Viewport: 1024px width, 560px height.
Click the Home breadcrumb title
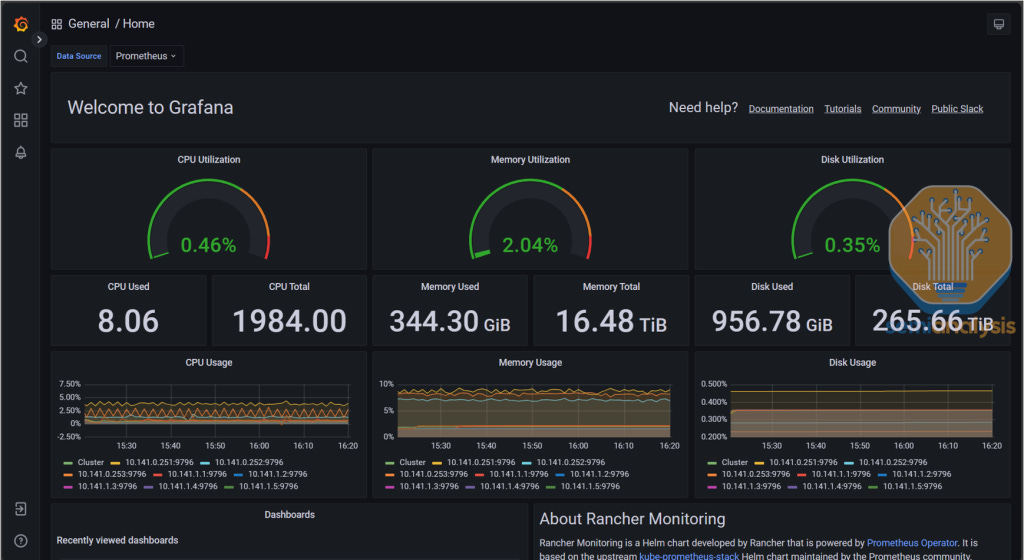tap(138, 23)
